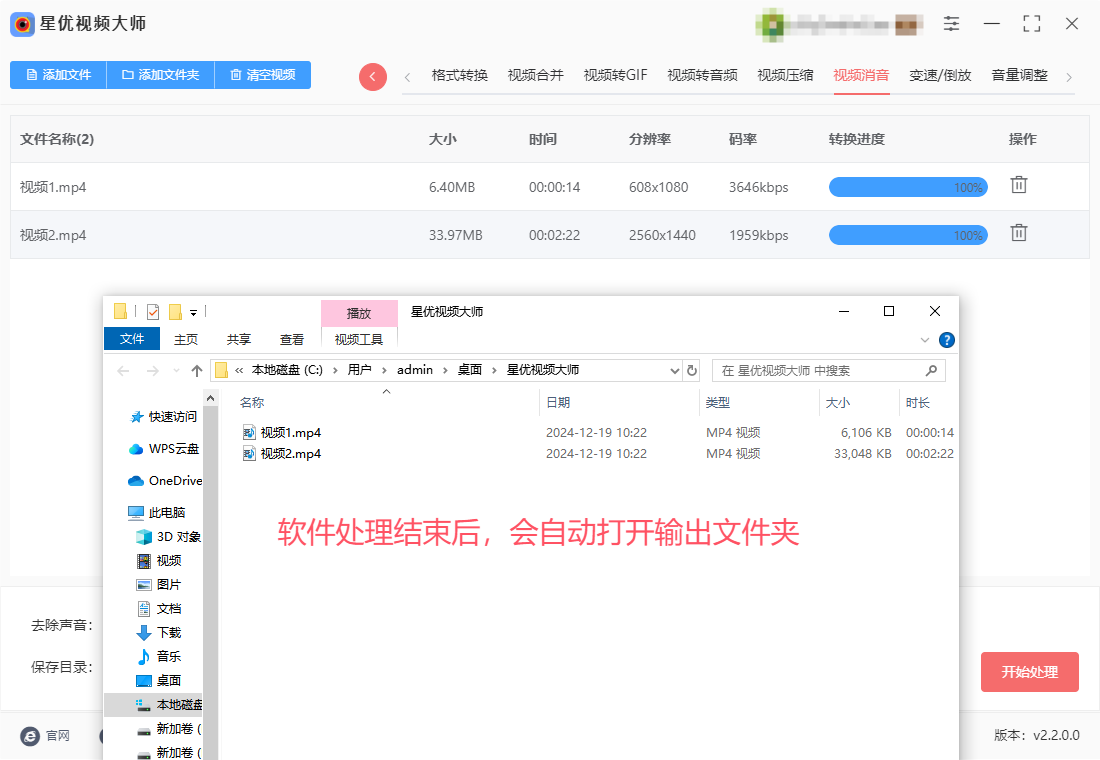Open the 查看 ribbon tab in Explorer

coord(292,340)
